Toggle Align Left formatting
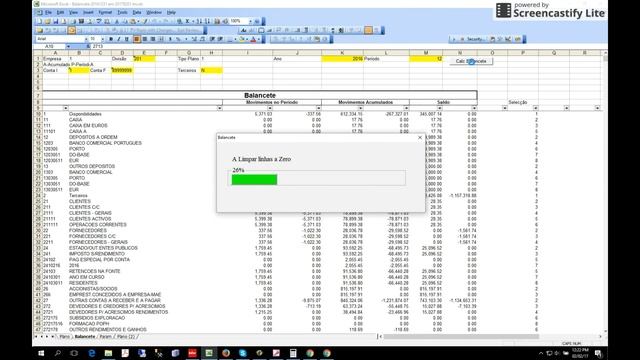The image size is (640, 360). click(137, 39)
